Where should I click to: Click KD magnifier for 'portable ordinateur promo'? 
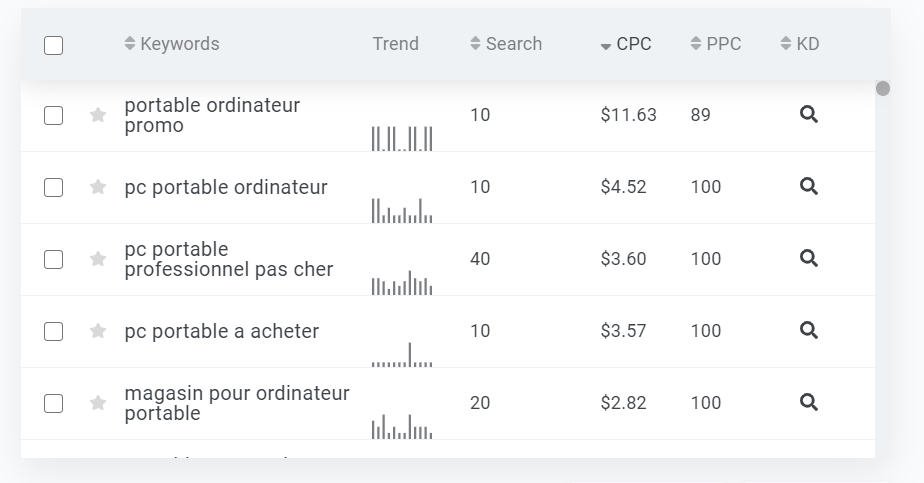[809, 115]
